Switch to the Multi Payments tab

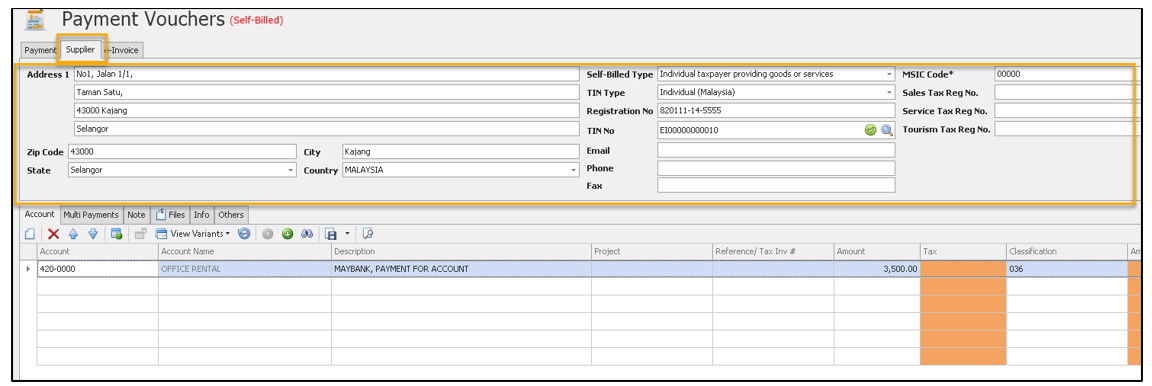90,215
